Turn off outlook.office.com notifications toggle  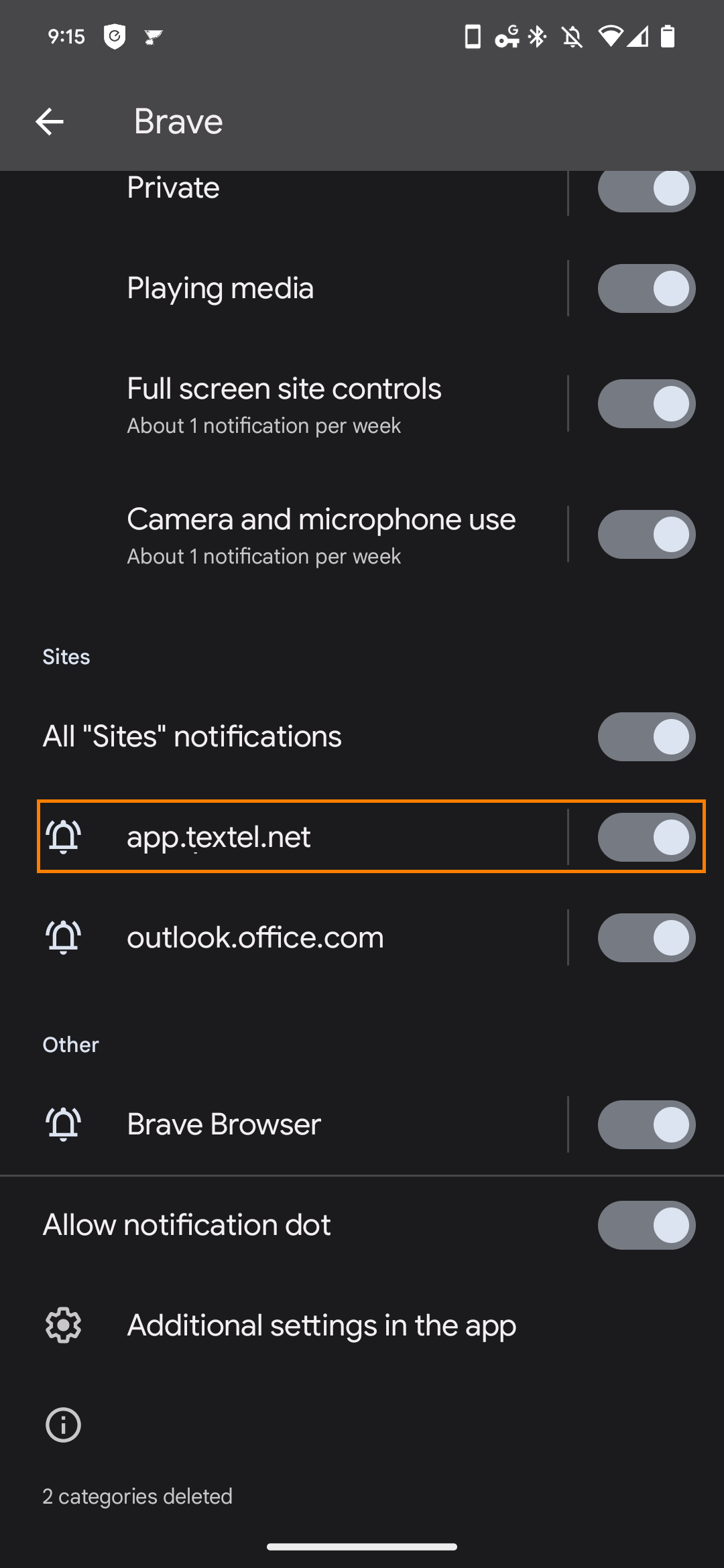pyautogui.click(x=646, y=937)
